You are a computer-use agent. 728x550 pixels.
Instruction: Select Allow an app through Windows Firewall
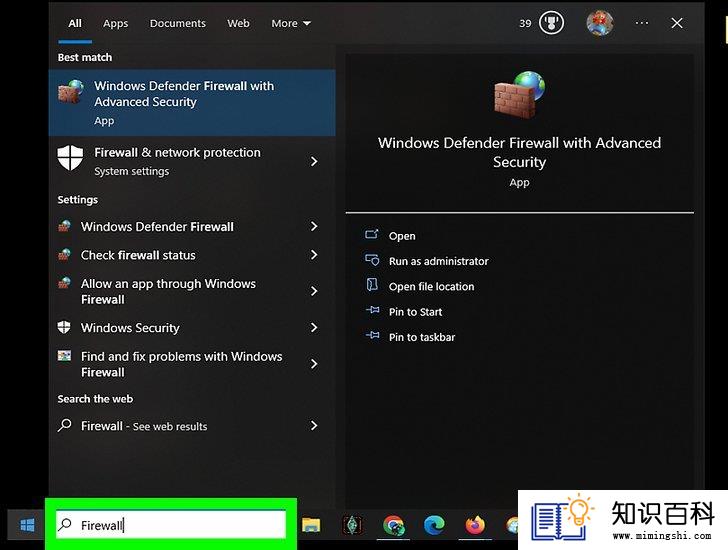coord(168,291)
